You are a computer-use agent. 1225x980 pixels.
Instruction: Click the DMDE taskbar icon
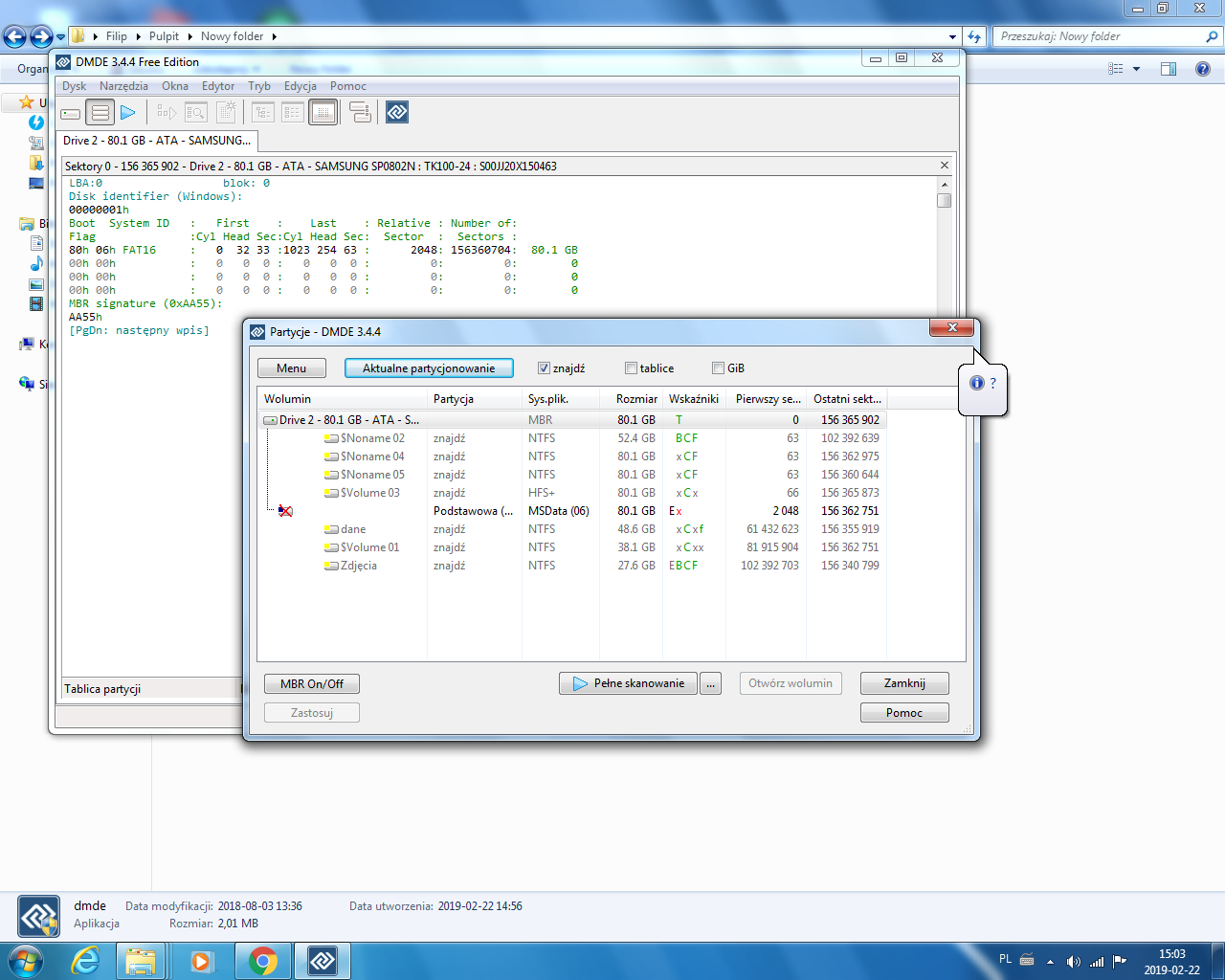coord(323,961)
